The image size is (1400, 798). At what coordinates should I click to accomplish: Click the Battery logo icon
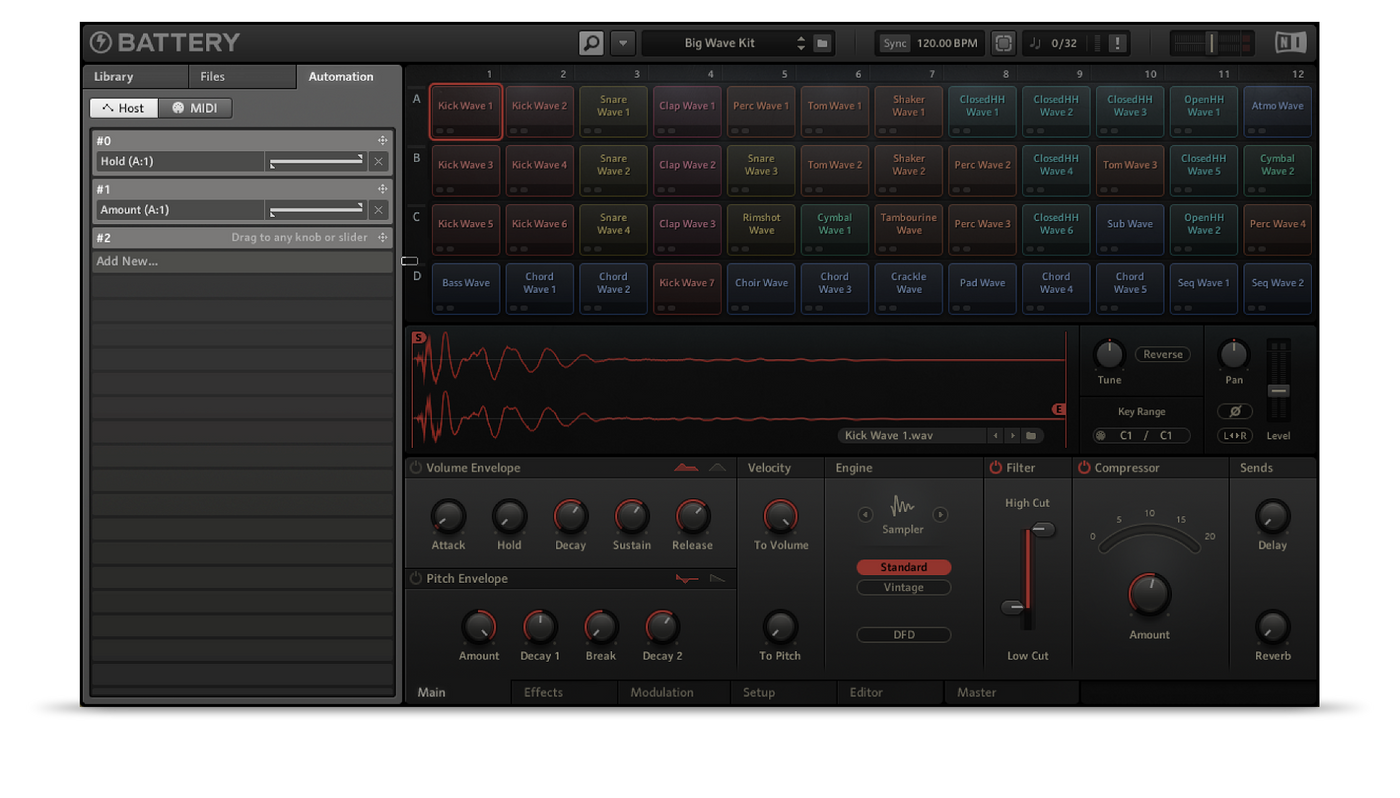[x=101, y=42]
